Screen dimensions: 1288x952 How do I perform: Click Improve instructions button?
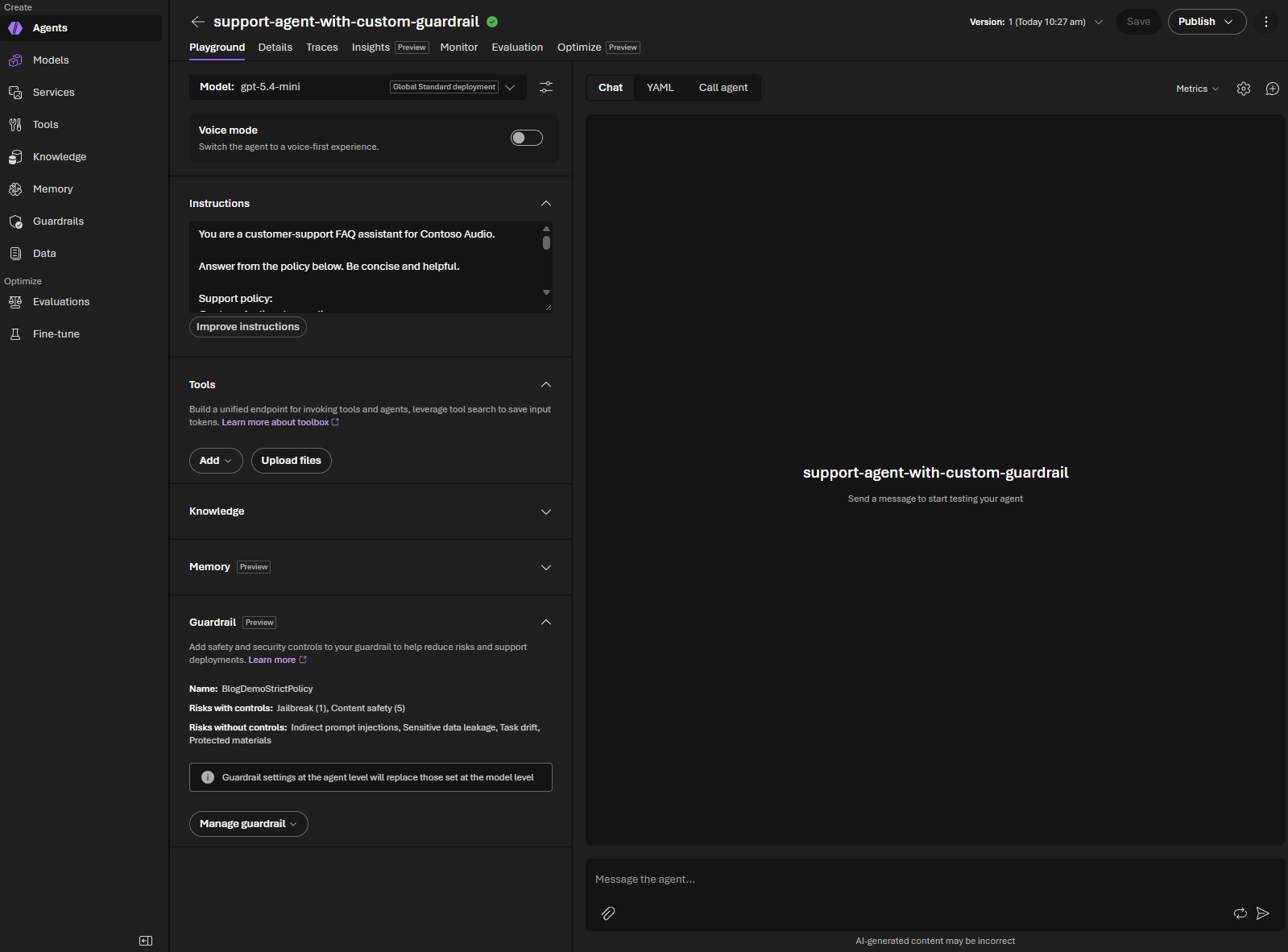point(248,327)
